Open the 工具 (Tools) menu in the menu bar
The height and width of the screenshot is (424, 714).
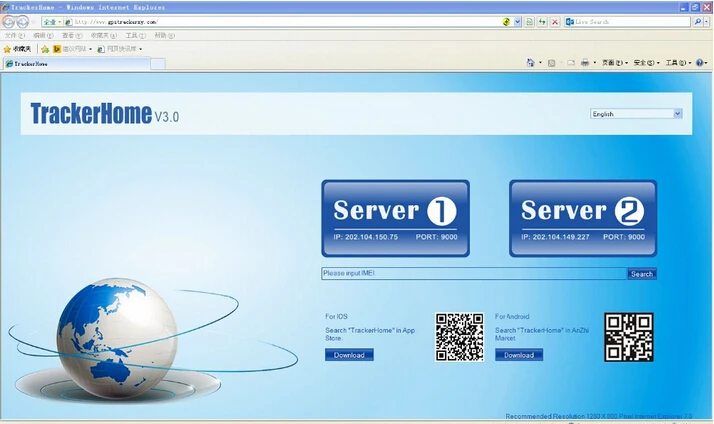click(x=135, y=35)
